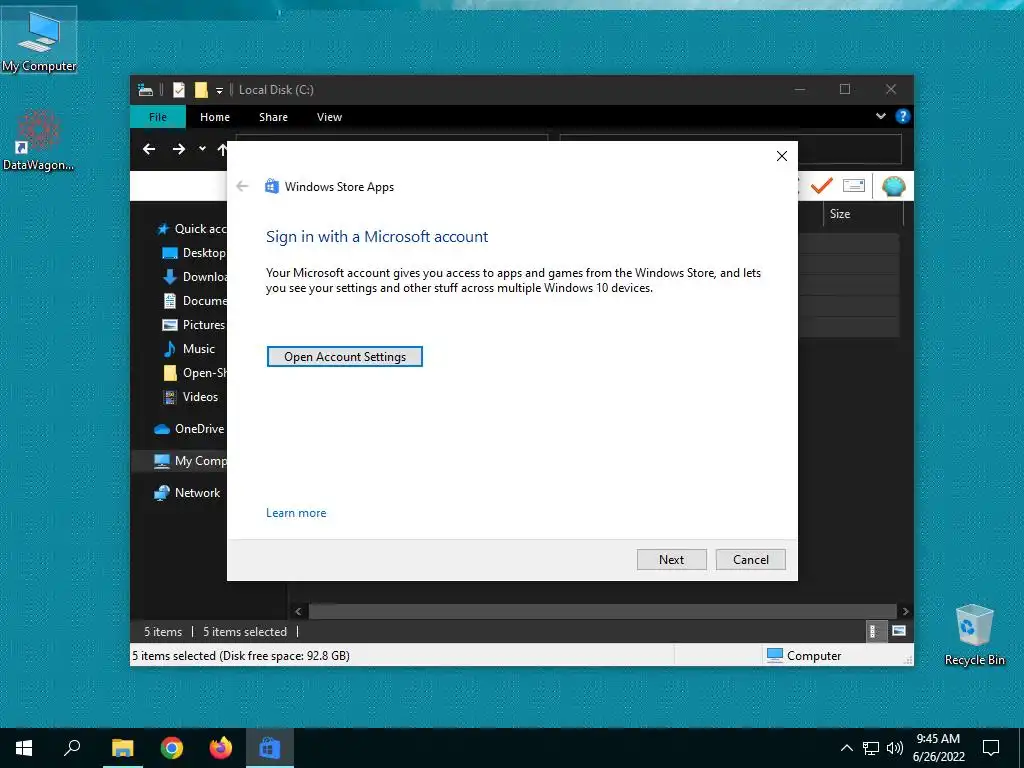This screenshot has width=1024, height=768.
Task: Go up one folder level
Action: [222, 150]
